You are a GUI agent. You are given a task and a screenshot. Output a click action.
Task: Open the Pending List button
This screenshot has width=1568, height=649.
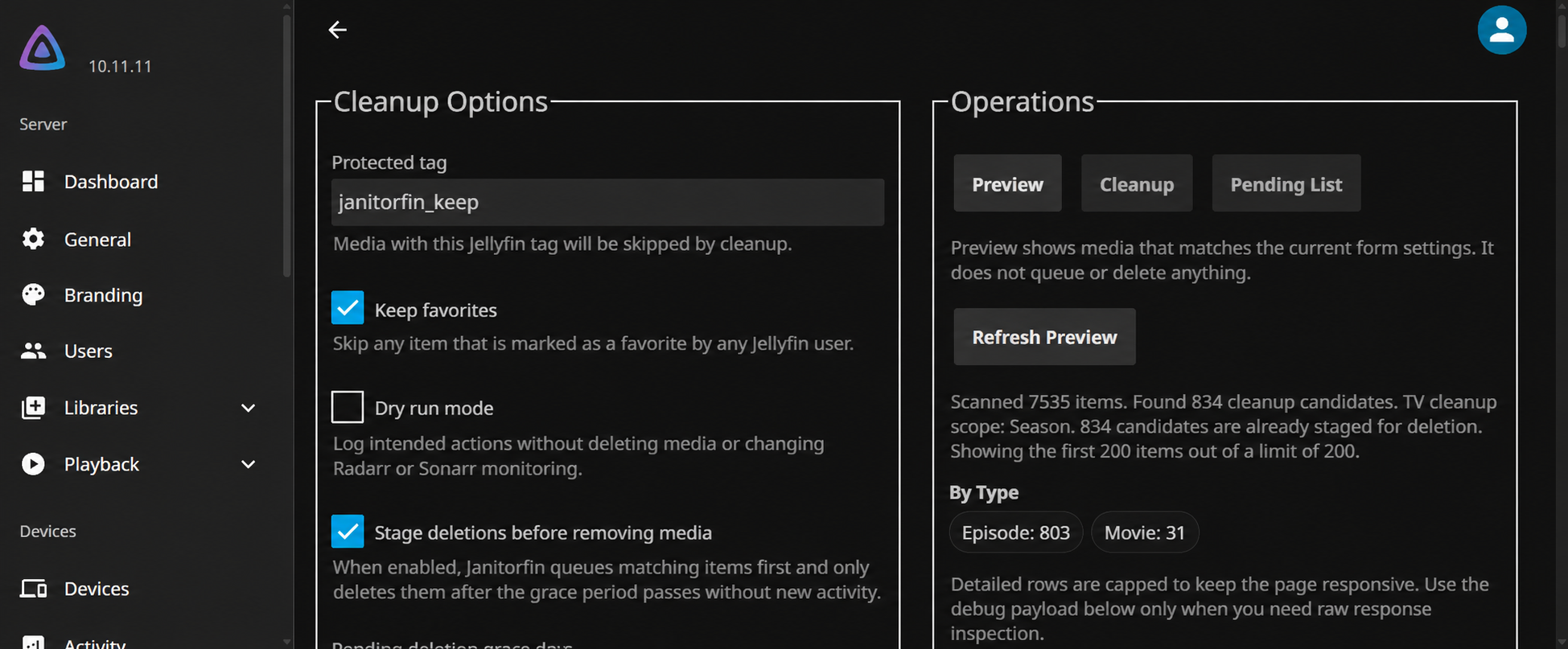click(1286, 183)
